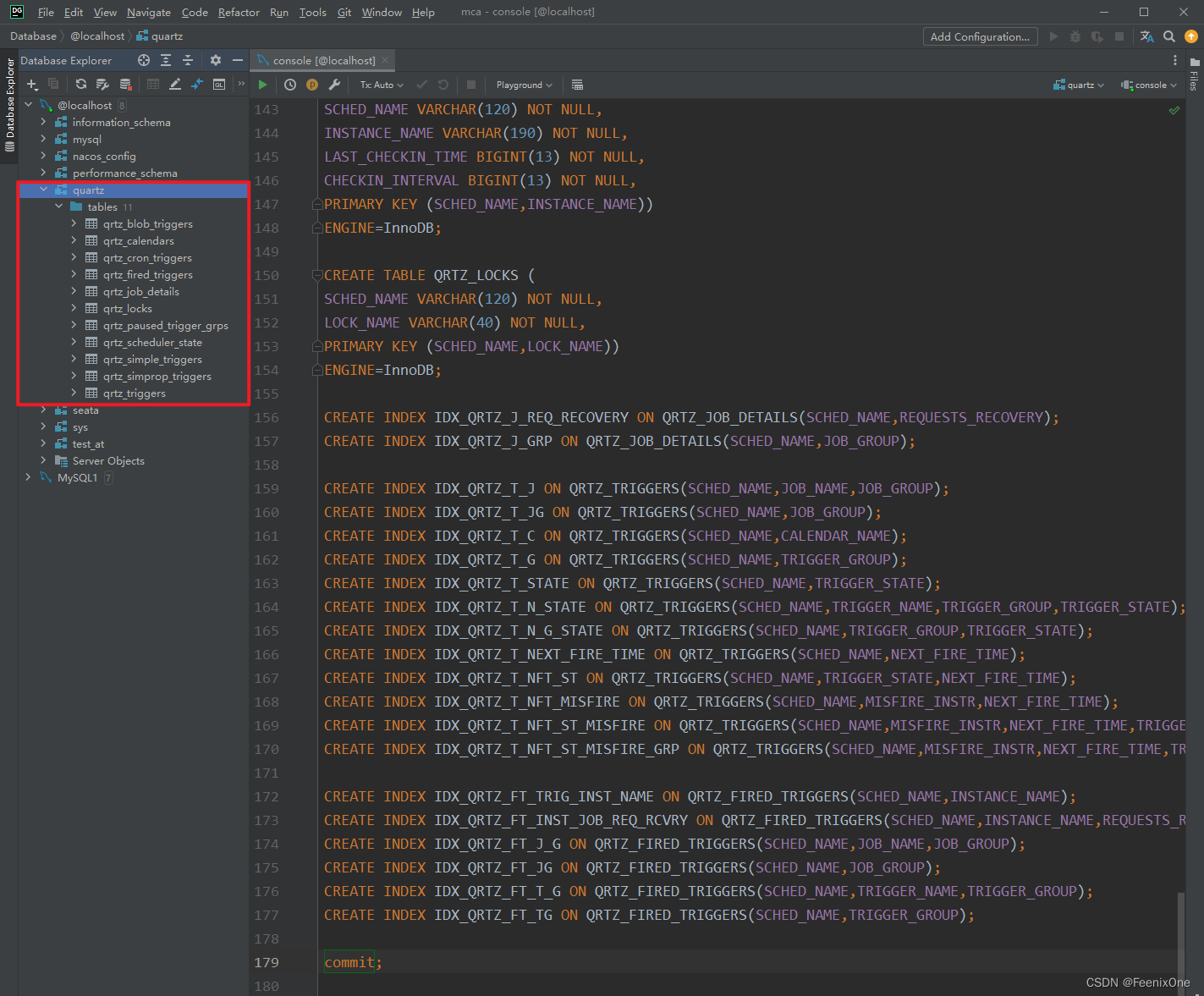Select qrtz_cron_triggers table
Viewport: 1204px width, 996px height.
(x=147, y=257)
